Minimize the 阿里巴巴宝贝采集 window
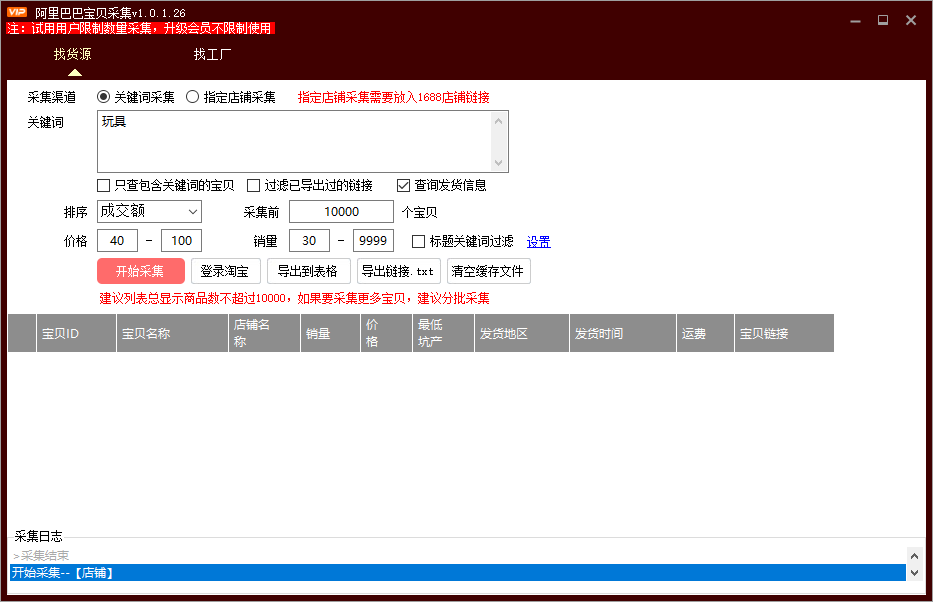933x602 pixels. [856, 21]
